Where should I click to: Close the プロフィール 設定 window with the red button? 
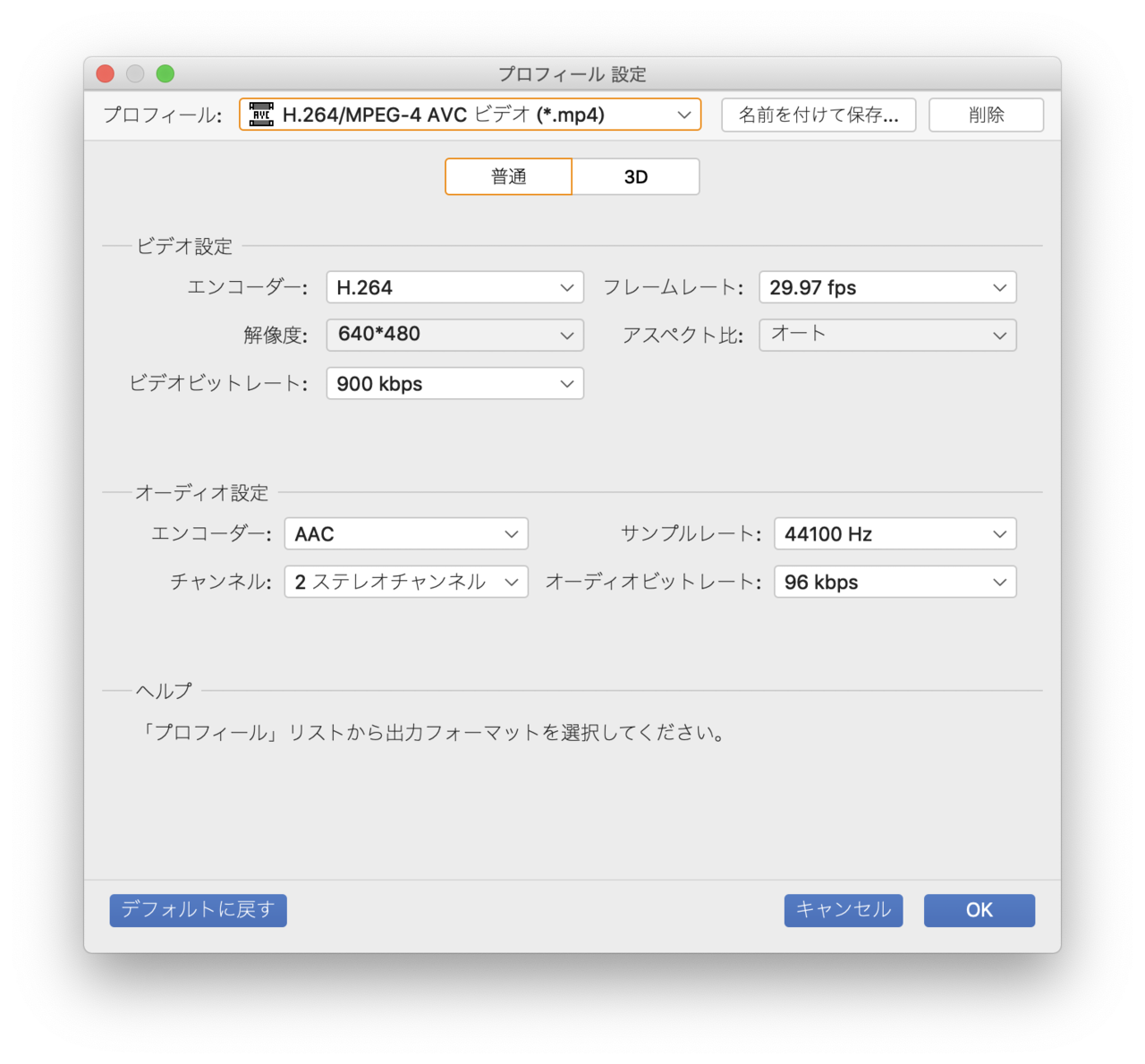[x=106, y=73]
